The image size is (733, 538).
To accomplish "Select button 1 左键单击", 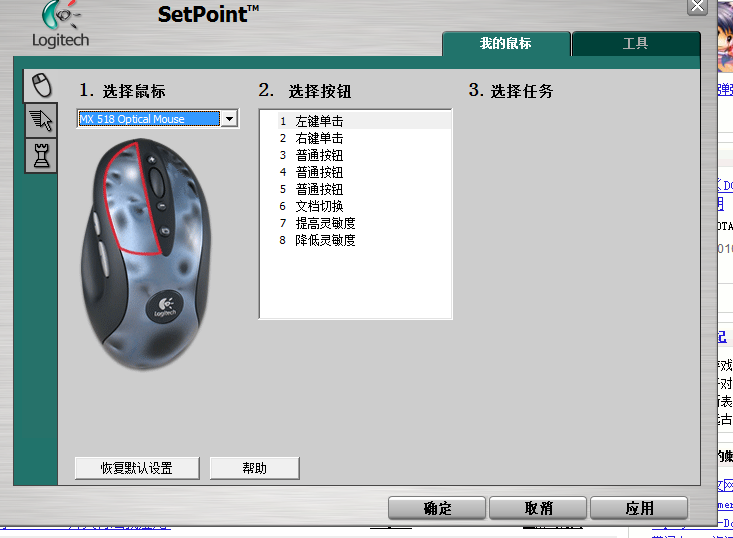I will 364,121.
